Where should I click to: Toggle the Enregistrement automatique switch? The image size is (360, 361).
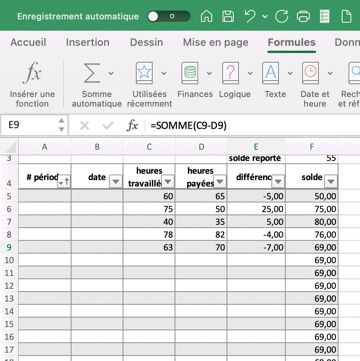(x=169, y=16)
